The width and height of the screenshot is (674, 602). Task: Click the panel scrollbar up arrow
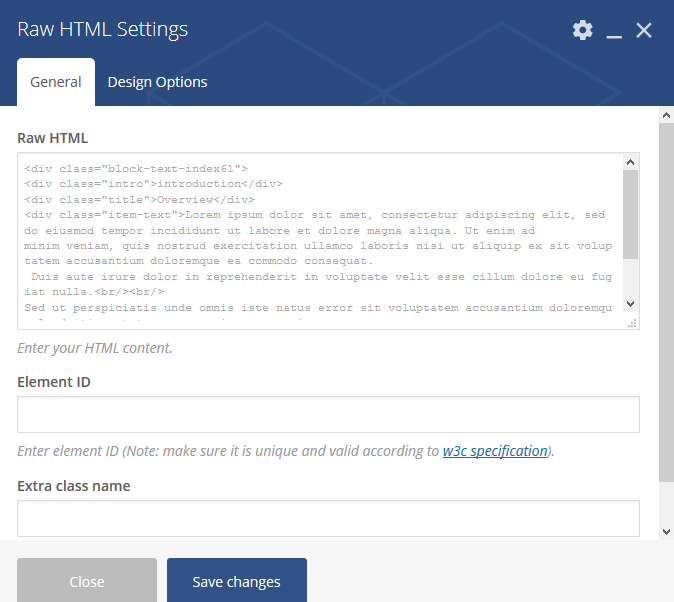[x=666, y=115]
